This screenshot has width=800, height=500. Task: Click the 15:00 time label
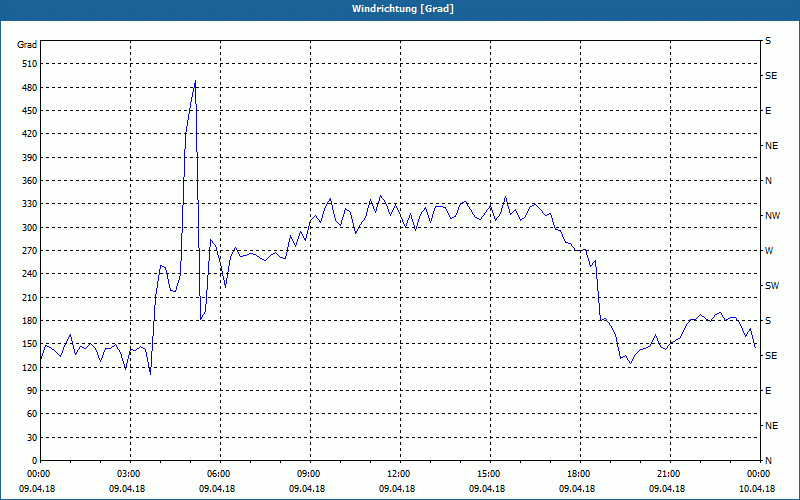click(x=489, y=473)
